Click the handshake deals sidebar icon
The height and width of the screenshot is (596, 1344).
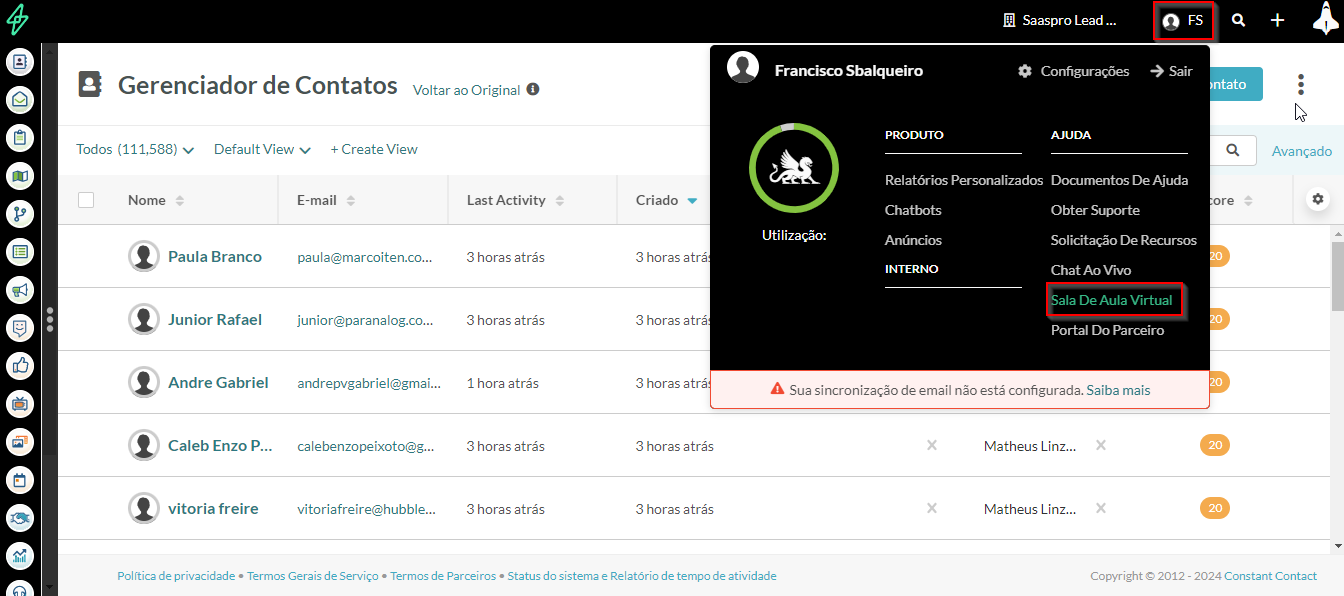coord(20,518)
